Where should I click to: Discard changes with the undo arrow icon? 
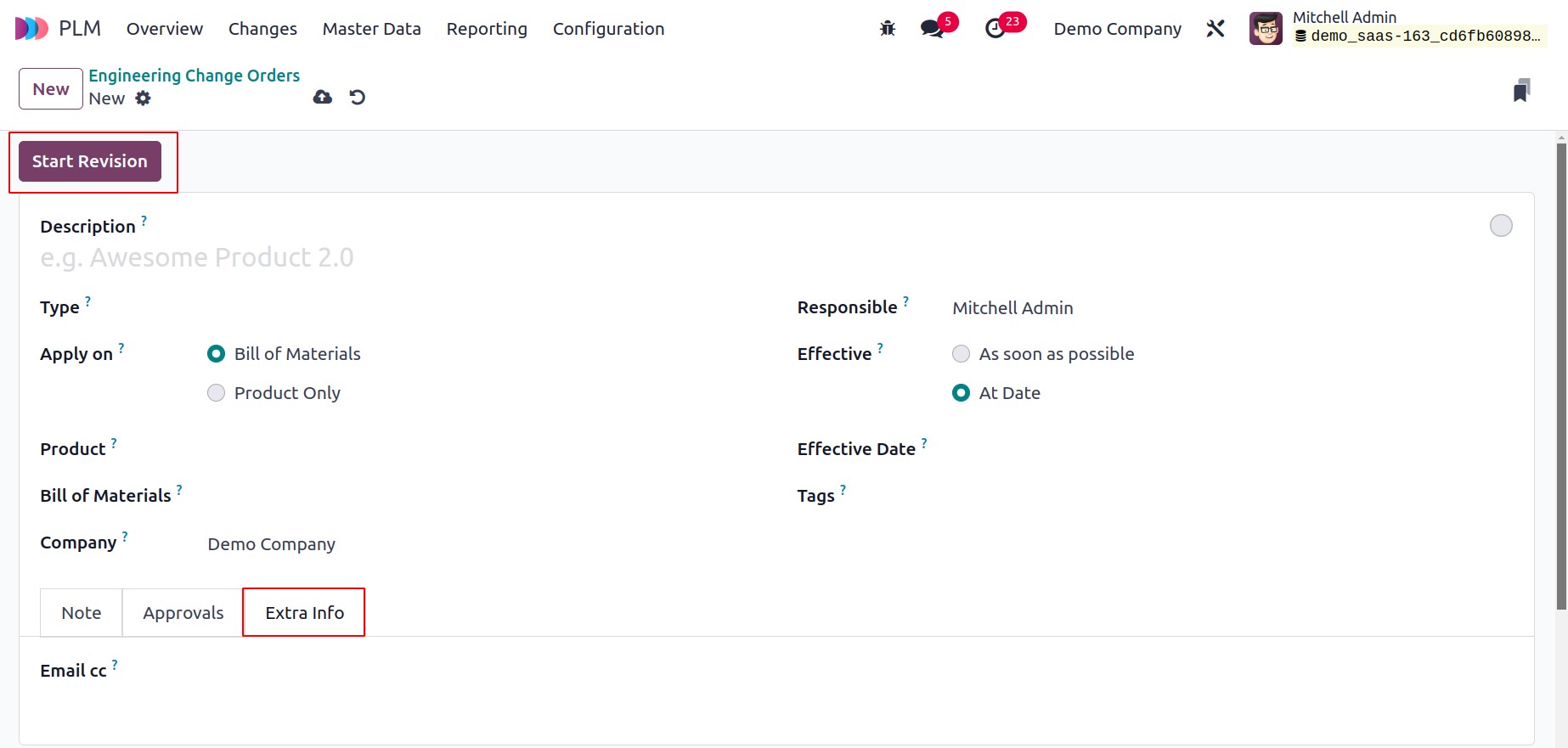pyautogui.click(x=358, y=97)
